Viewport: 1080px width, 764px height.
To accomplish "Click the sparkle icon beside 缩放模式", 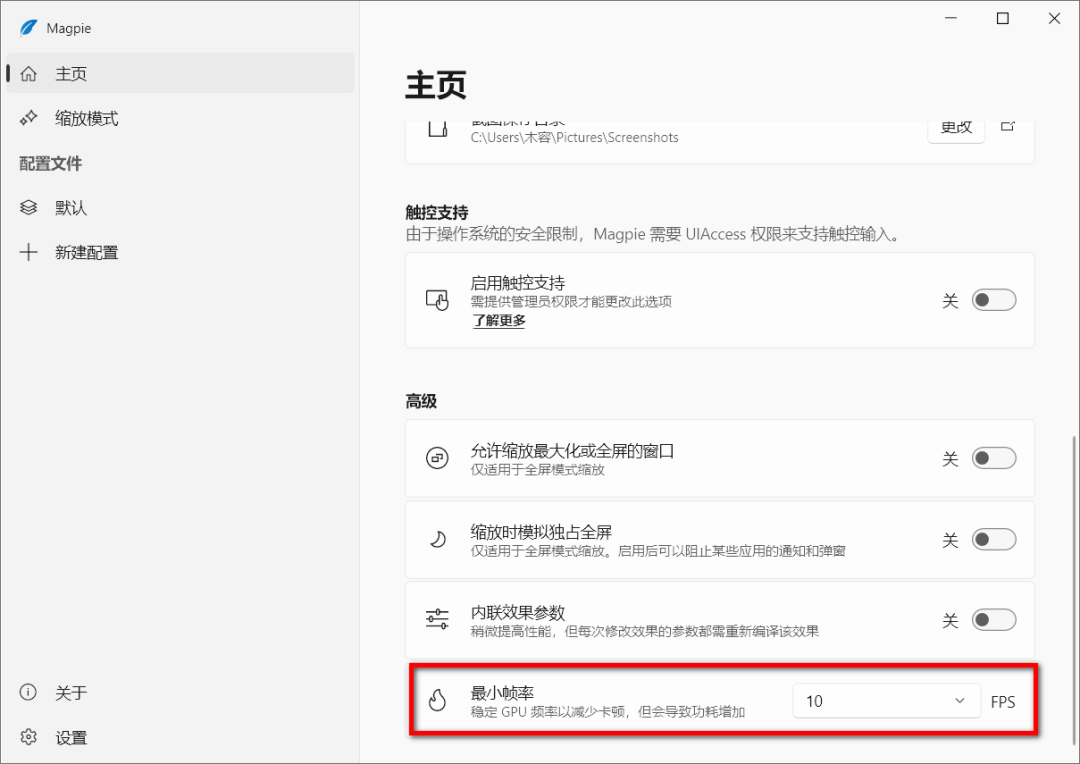I will [29, 118].
